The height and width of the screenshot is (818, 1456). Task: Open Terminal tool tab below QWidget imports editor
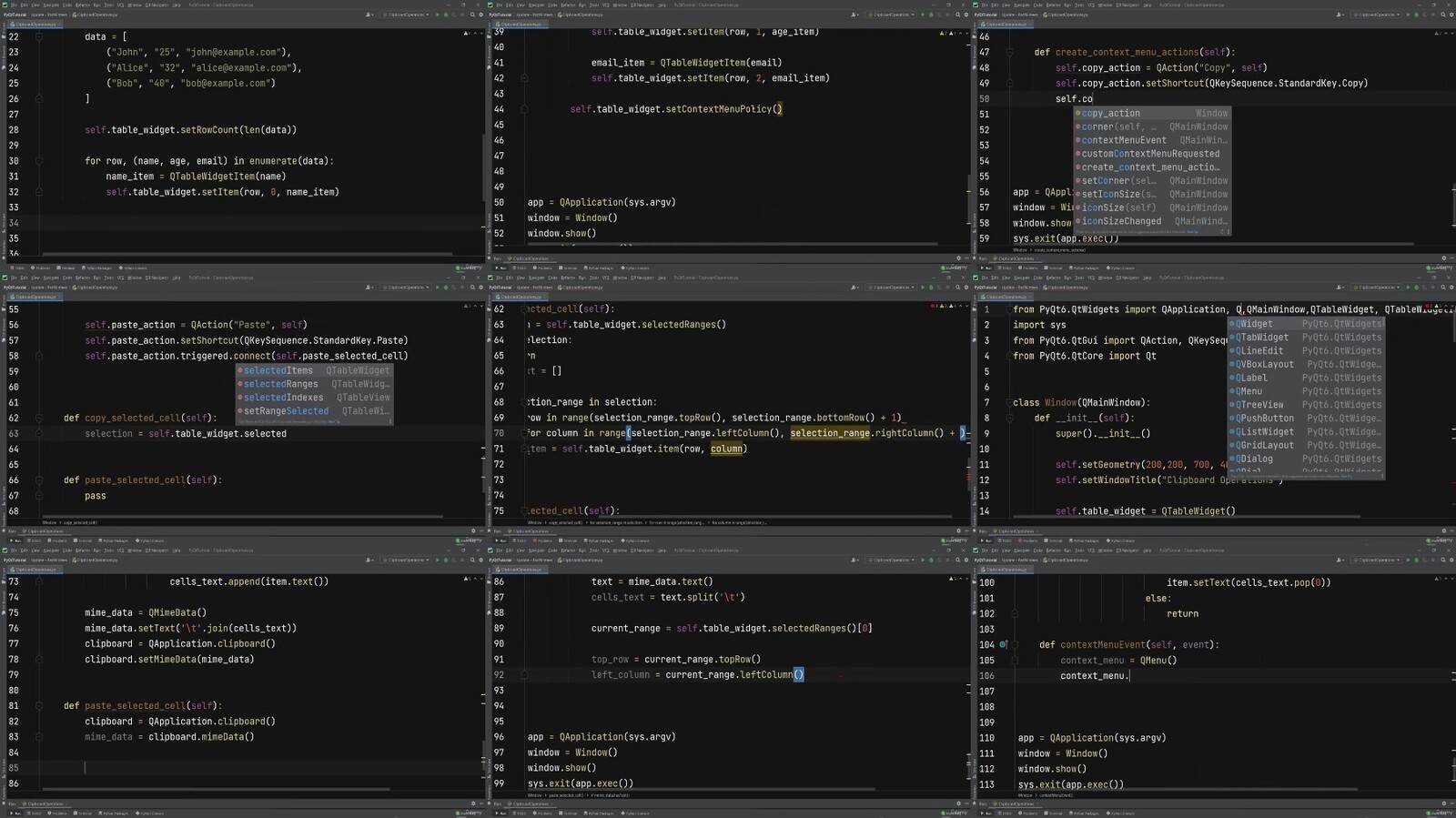tap(1053, 540)
